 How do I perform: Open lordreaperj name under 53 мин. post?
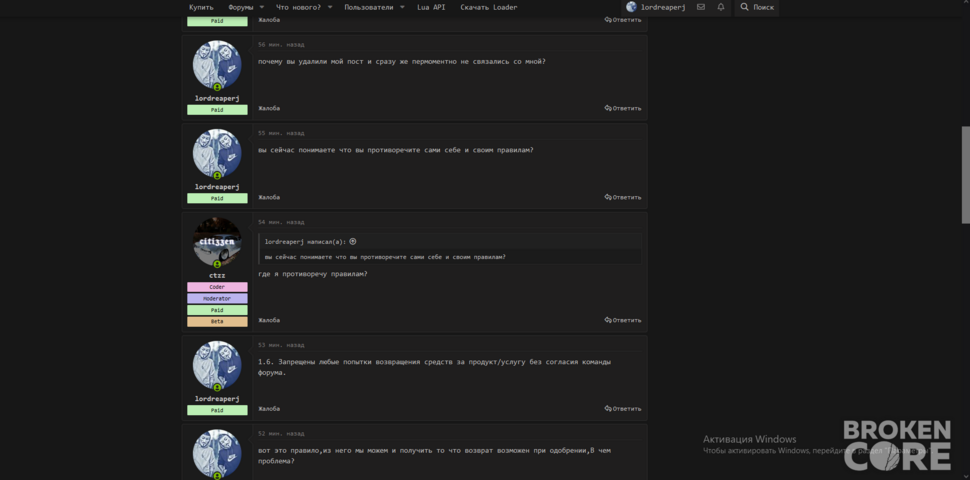[217, 399]
